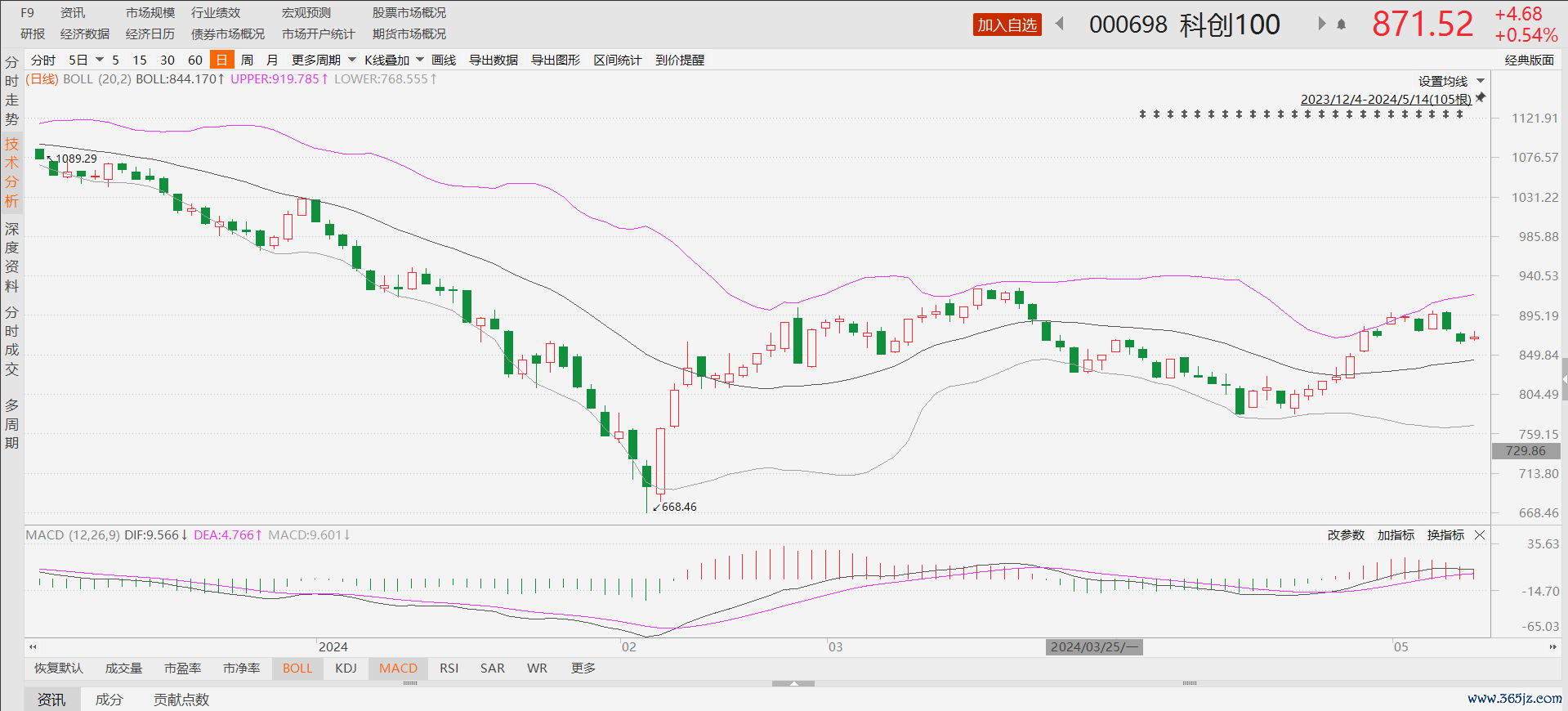Select the 周 weekly period
Screen dimensions: 1568x711
pyautogui.click(x=247, y=60)
